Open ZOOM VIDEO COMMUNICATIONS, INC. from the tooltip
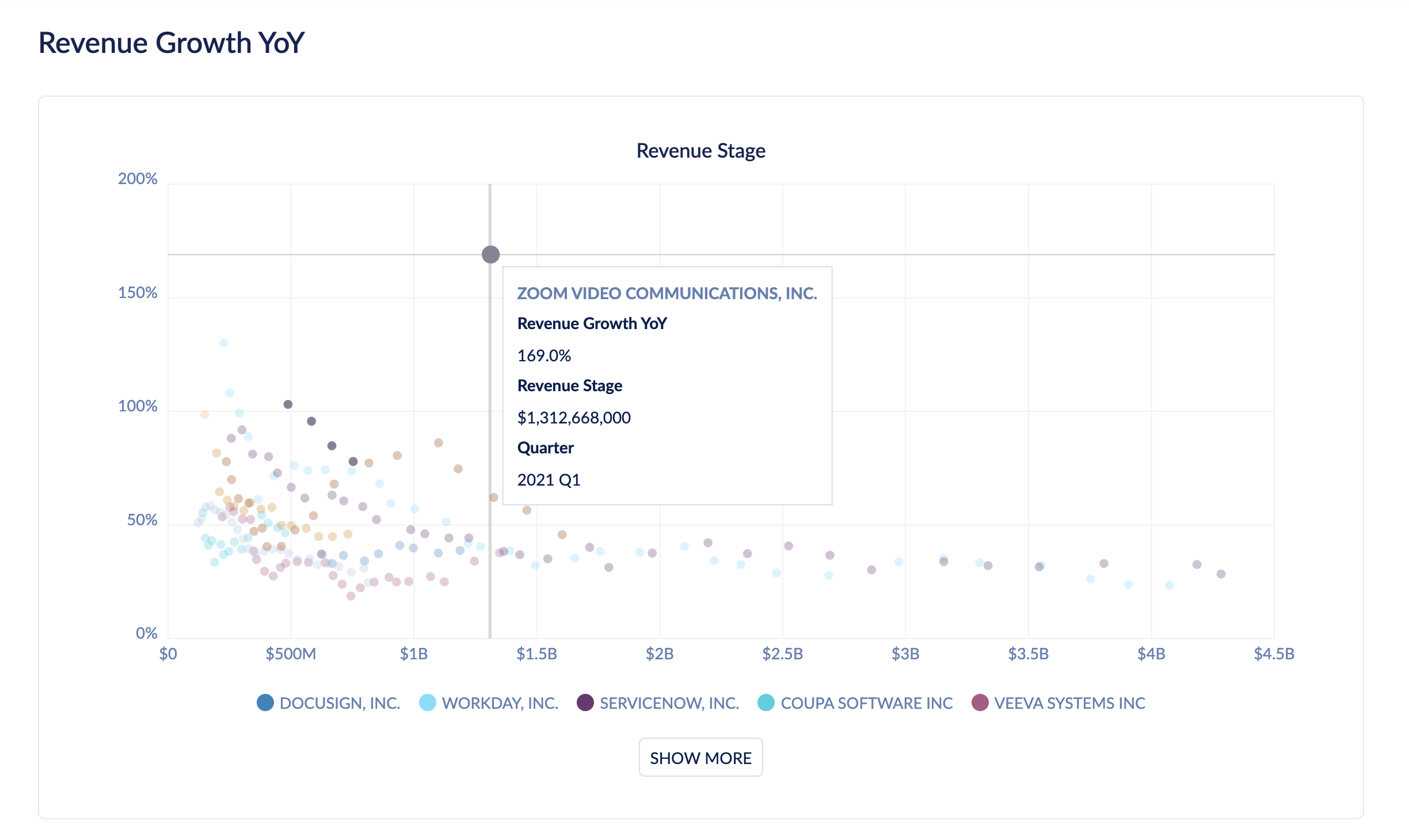 tap(667, 293)
